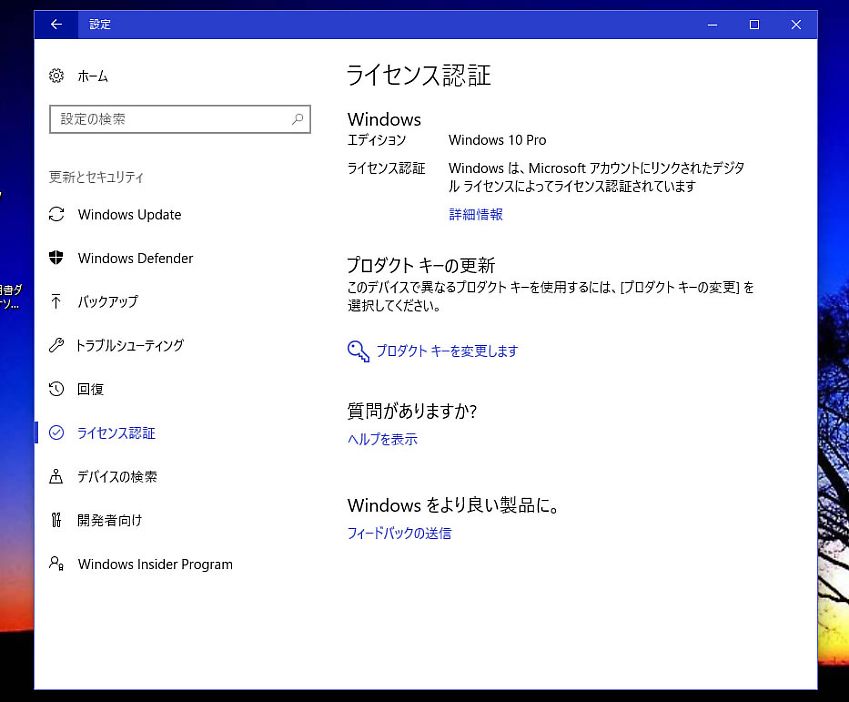
Task: Click the back arrow in title bar
Action: (56, 24)
